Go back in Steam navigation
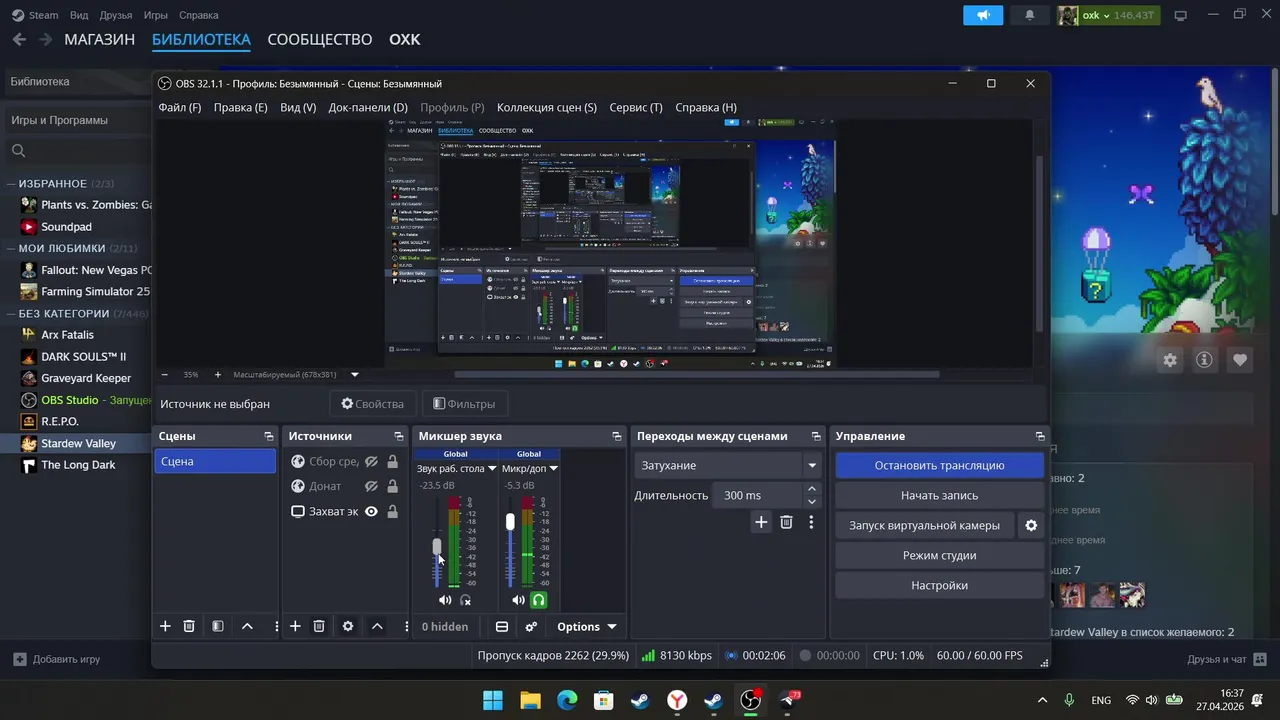The width and height of the screenshot is (1280, 720). point(19,40)
